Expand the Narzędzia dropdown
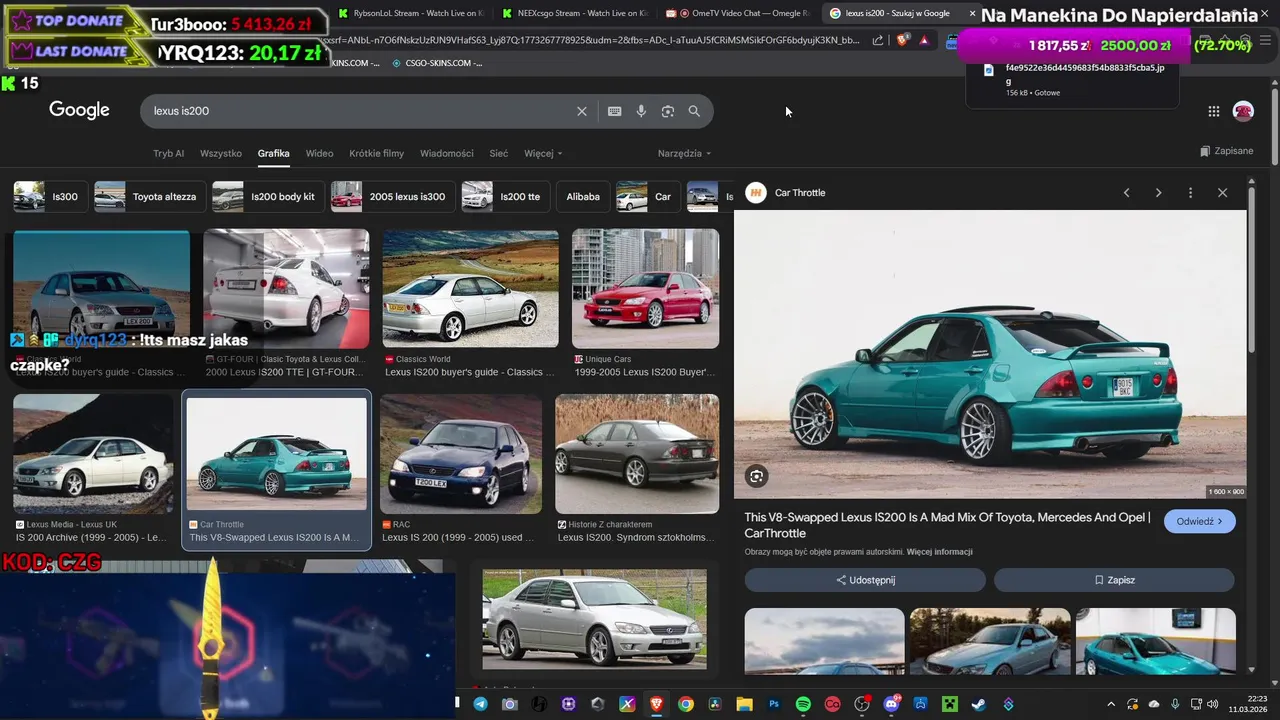This screenshot has height=720, width=1280. [x=684, y=154]
